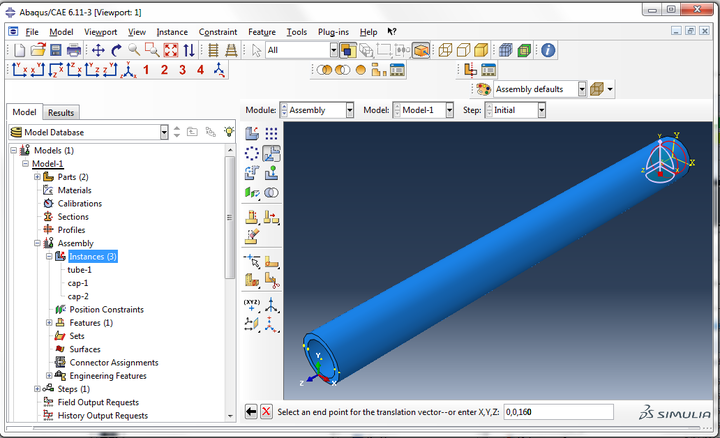
Task: Open a file via folder icon
Action: 38,50
